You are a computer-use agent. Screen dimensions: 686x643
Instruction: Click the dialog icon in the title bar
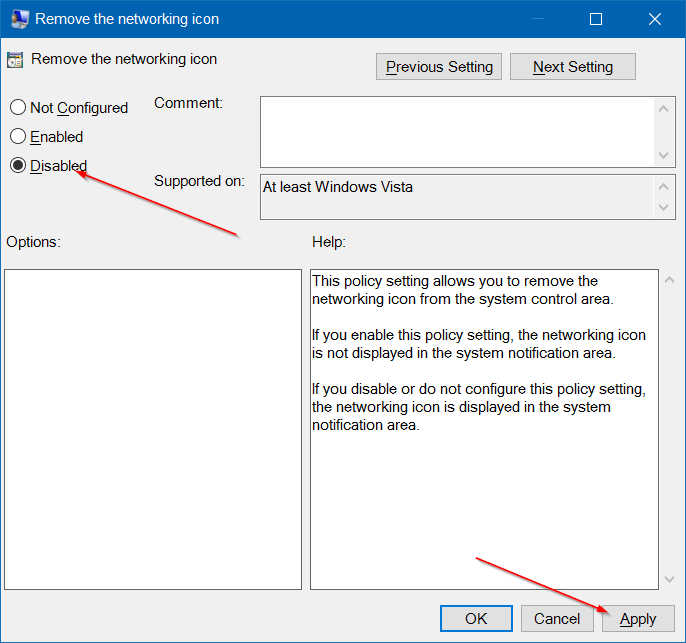(19, 19)
